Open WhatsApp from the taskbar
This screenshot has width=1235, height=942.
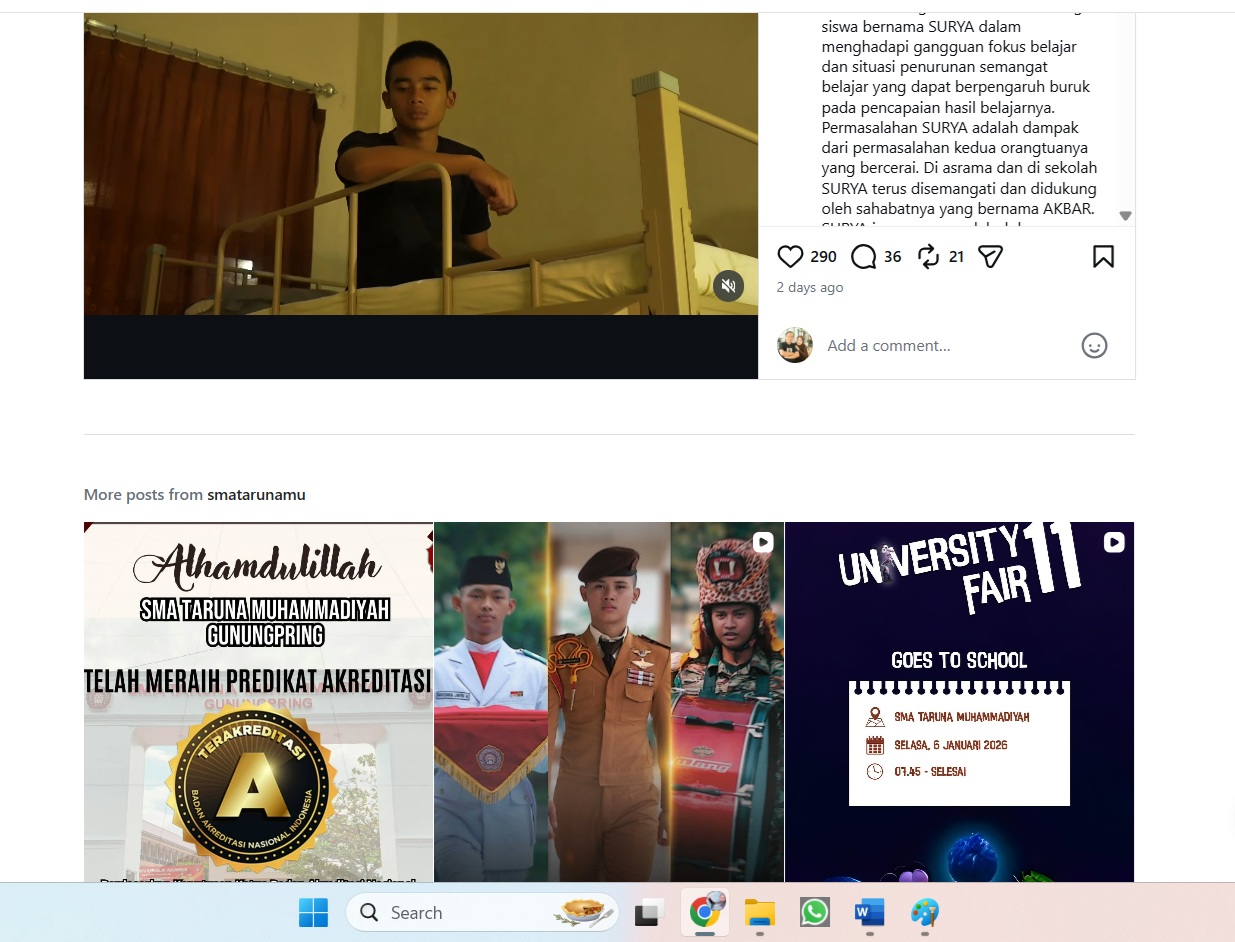pos(815,912)
